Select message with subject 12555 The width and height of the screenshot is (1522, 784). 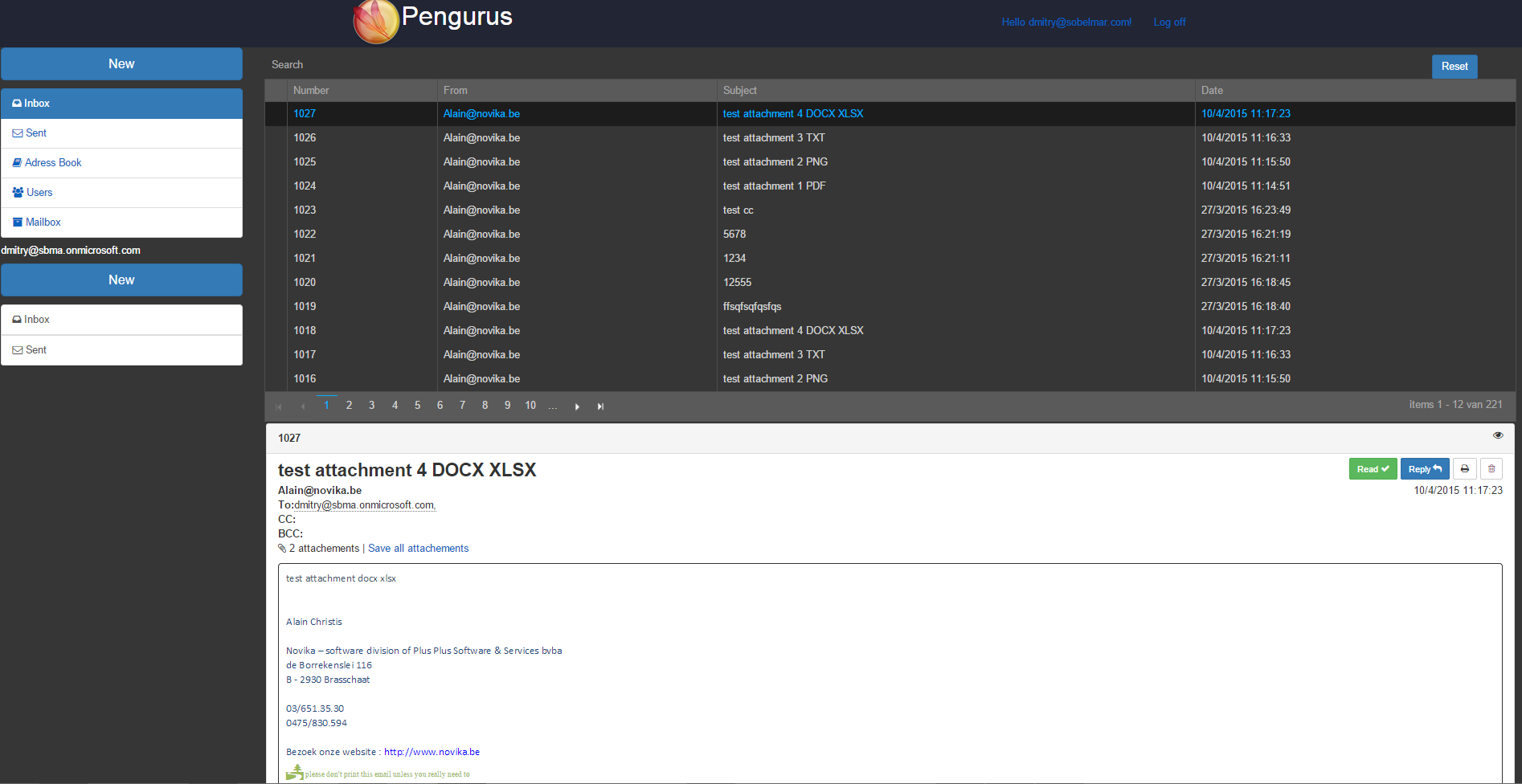tap(890, 283)
